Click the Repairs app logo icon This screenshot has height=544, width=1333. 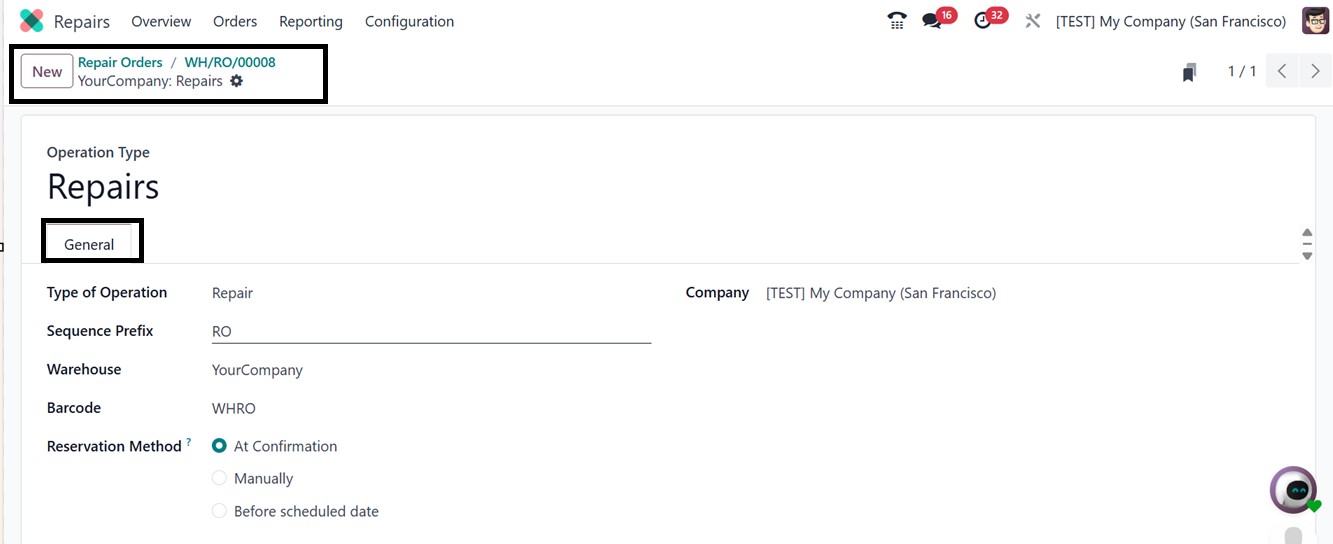pyautogui.click(x=32, y=21)
